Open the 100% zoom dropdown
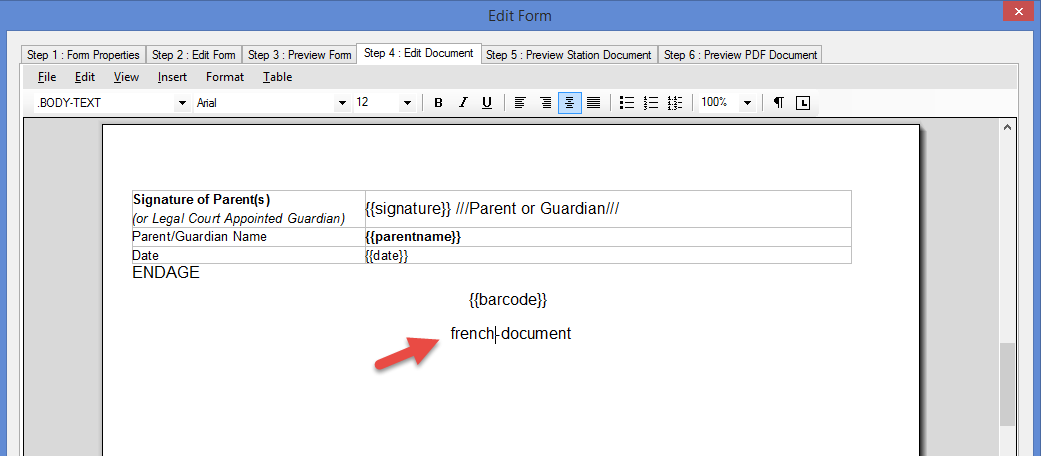The height and width of the screenshot is (456, 1041). (x=748, y=104)
